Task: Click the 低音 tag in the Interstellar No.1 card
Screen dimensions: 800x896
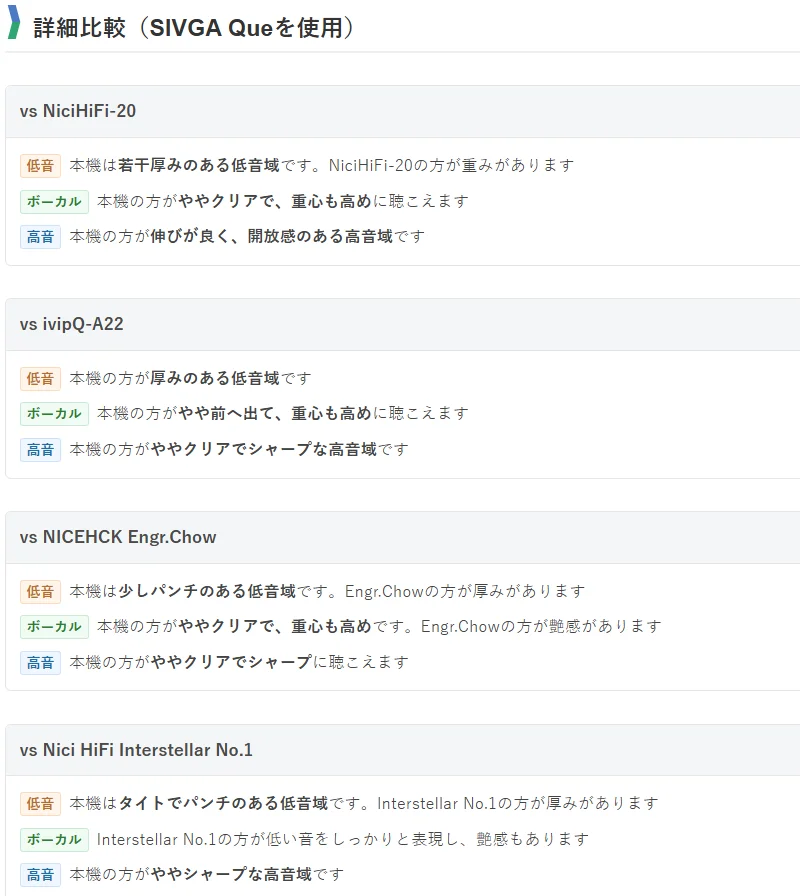Action: (40, 804)
